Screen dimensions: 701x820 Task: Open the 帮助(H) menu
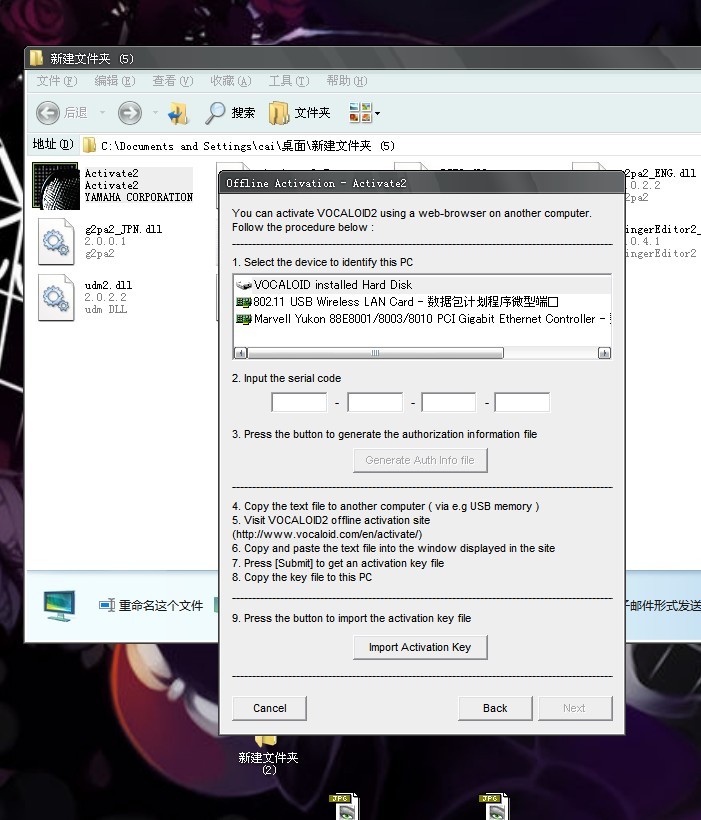(347, 81)
